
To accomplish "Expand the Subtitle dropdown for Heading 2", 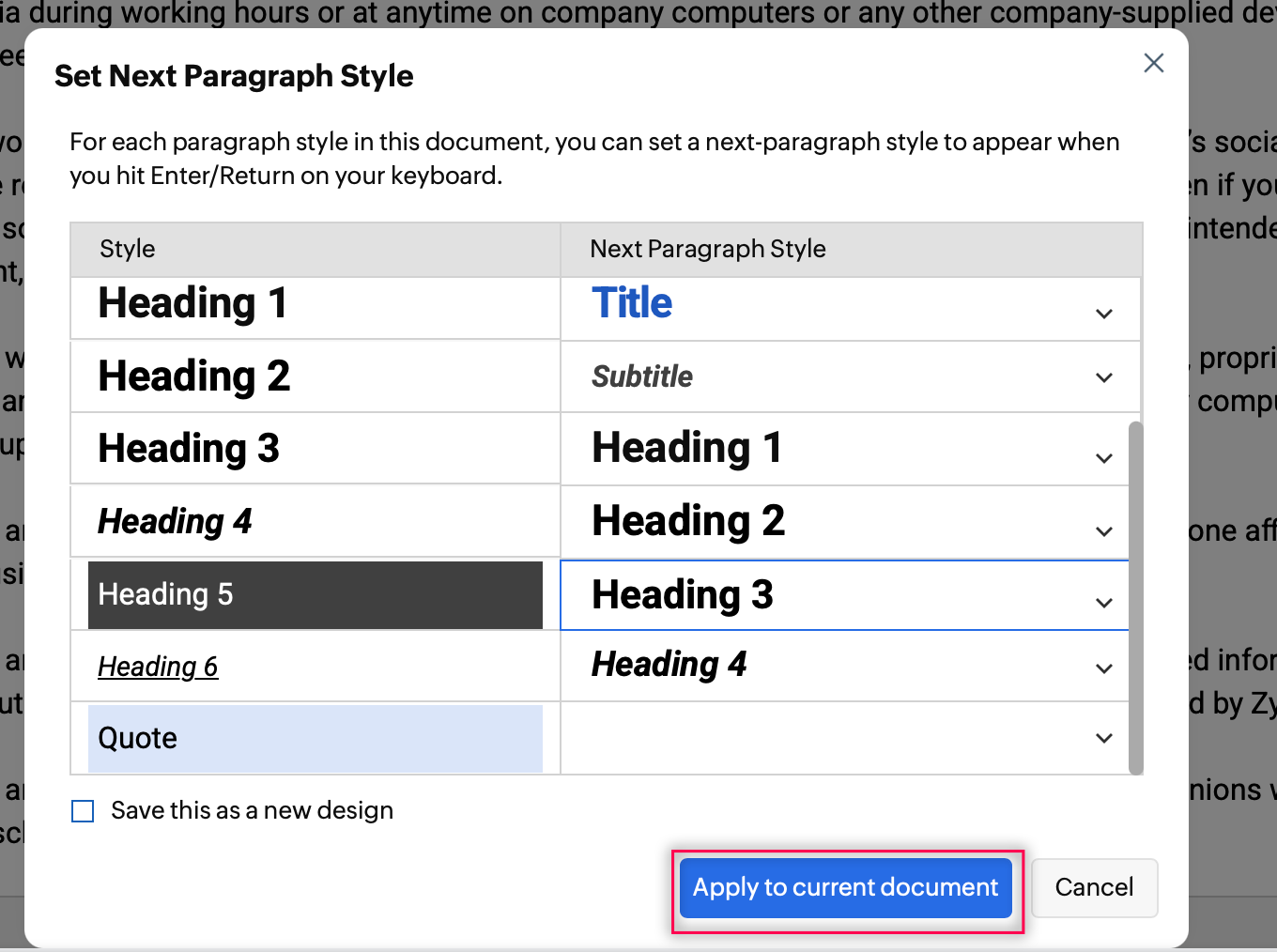I will pyautogui.click(x=1103, y=377).
